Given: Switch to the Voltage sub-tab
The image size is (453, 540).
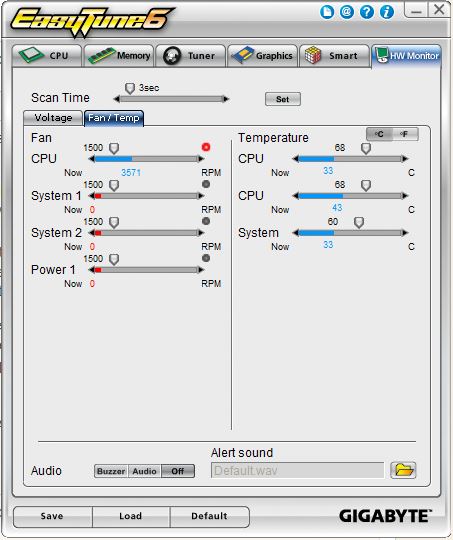Looking at the screenshot, I should tap(53, 118).
